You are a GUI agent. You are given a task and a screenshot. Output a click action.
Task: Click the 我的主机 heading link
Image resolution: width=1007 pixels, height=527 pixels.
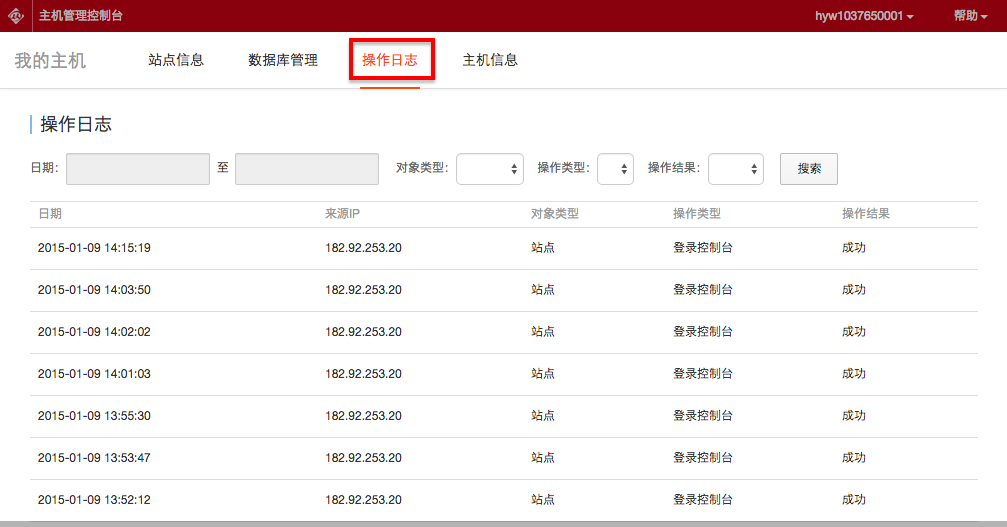(50, 61)
